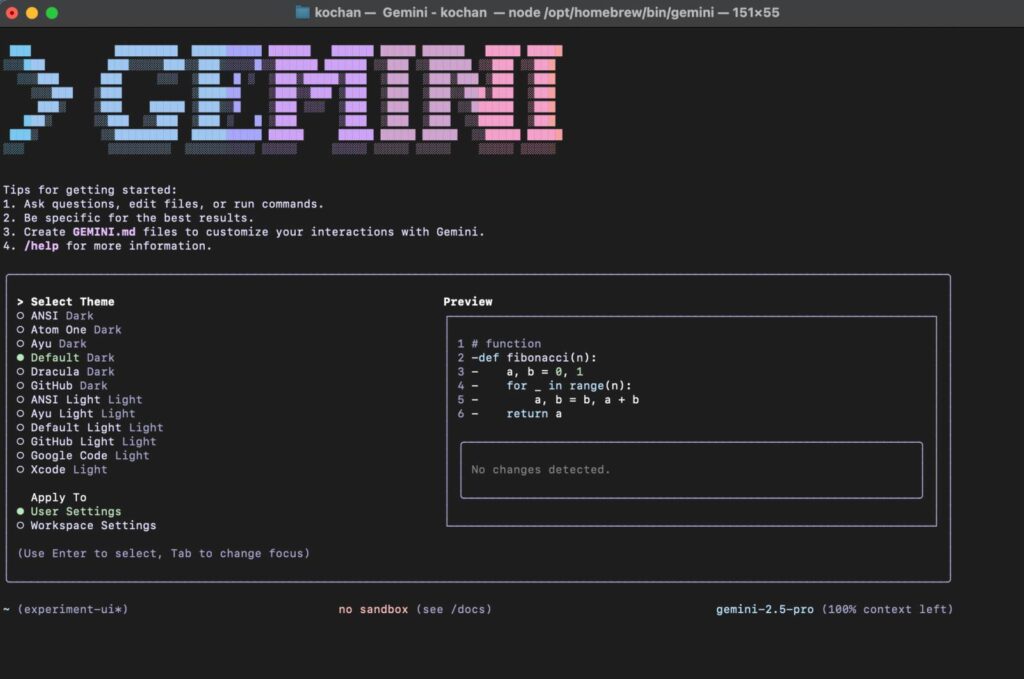Click the '100% context left' indicator
This screenshot has width=1024, height=679.
click(887, 609)
